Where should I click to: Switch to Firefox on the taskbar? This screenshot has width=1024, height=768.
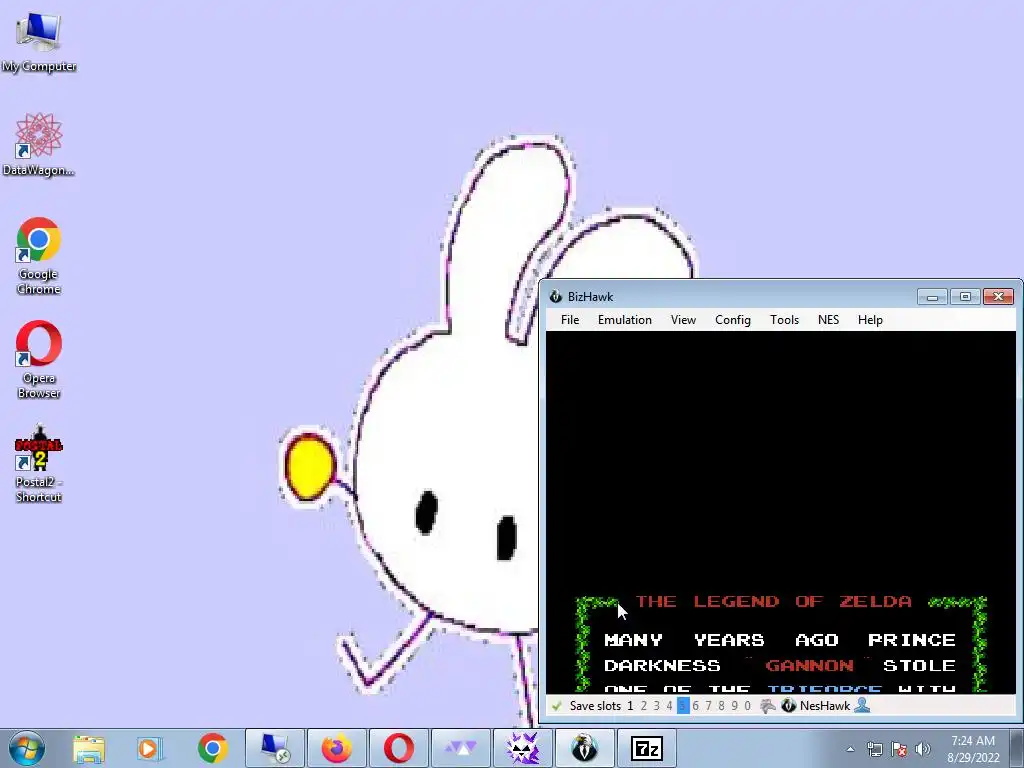point(337,748)
